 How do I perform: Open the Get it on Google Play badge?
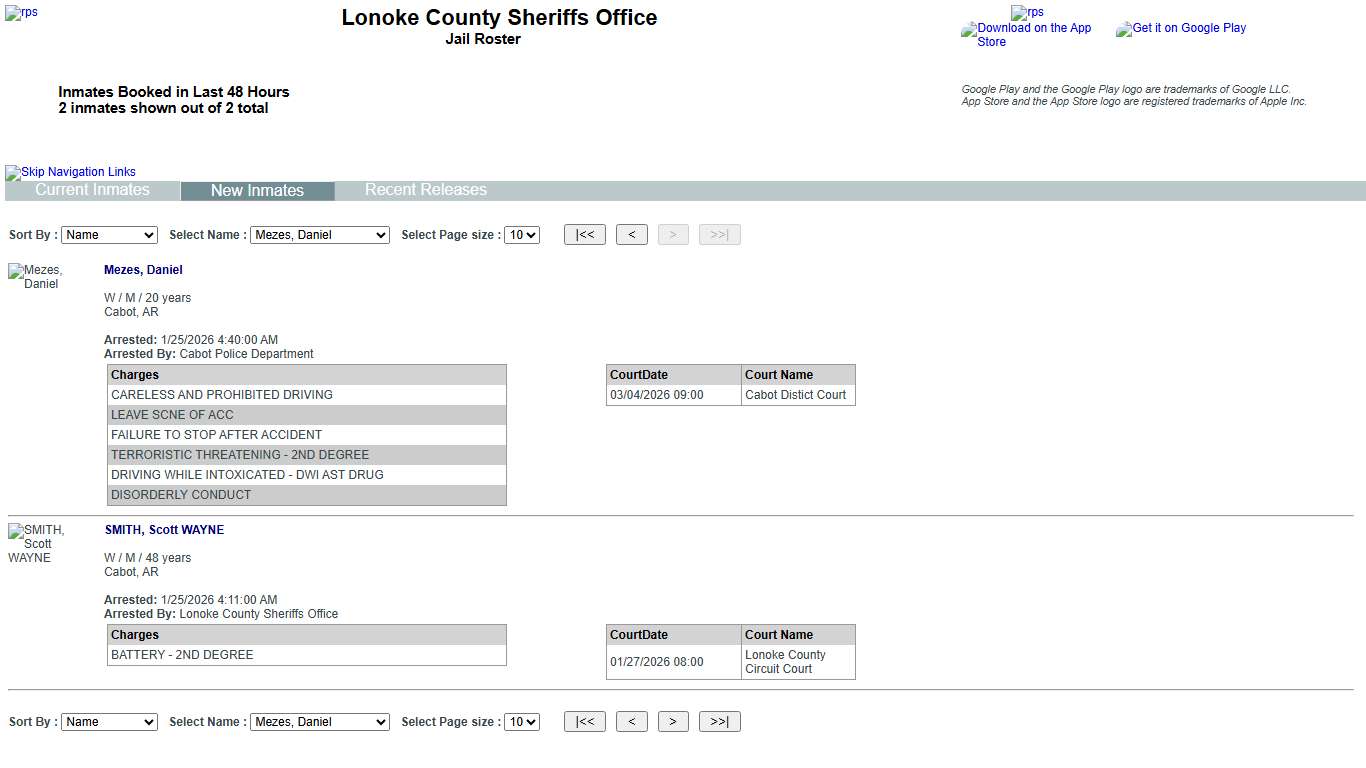(1181, 29)
